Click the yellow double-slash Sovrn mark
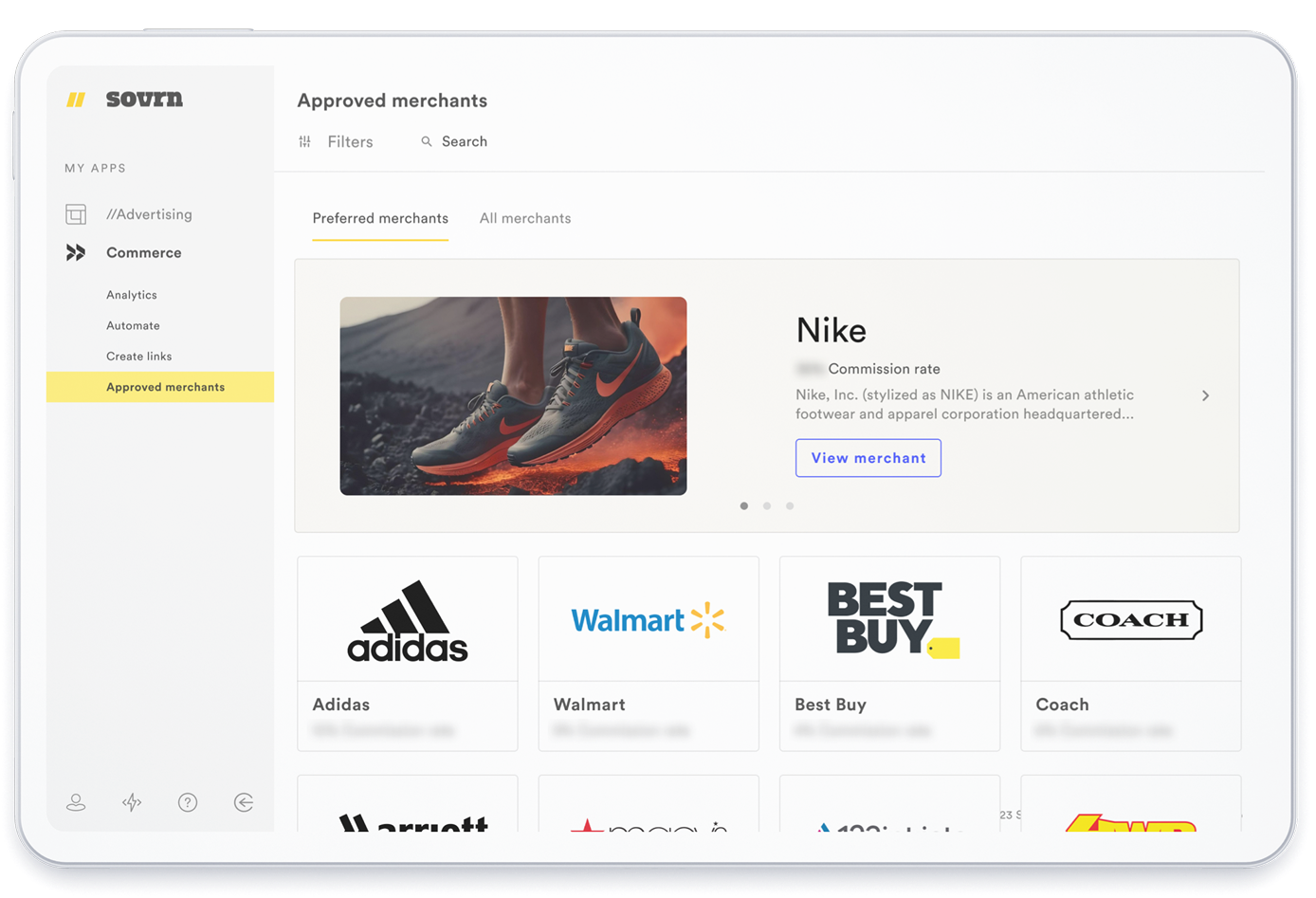 [76, 100]
